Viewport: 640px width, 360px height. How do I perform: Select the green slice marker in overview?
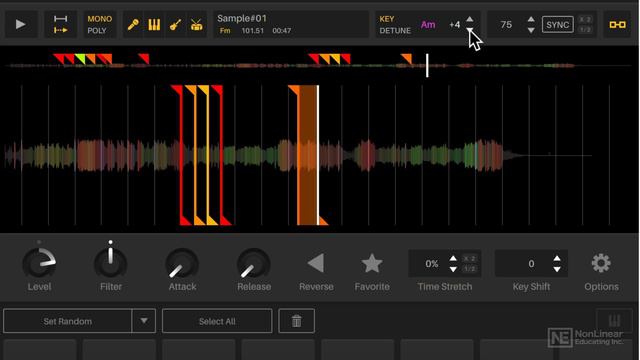80,59
